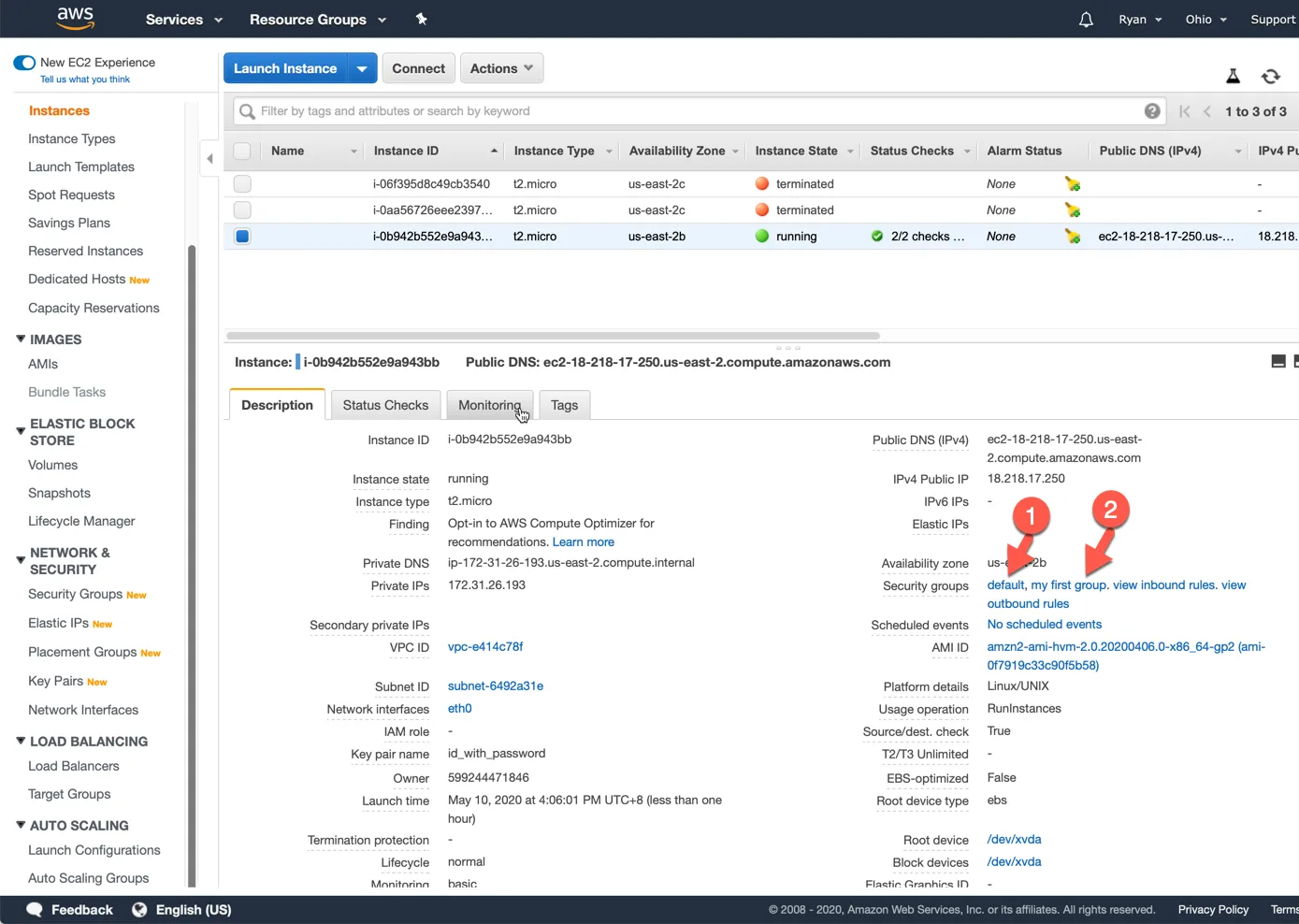Open the Ohio region selector
This screenshot has width=1299, height=924.
1205,20
